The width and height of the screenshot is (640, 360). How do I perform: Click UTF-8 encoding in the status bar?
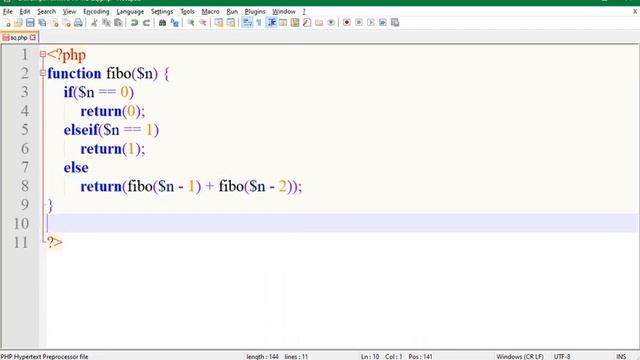pyautogui.click(x=562, y=357)
